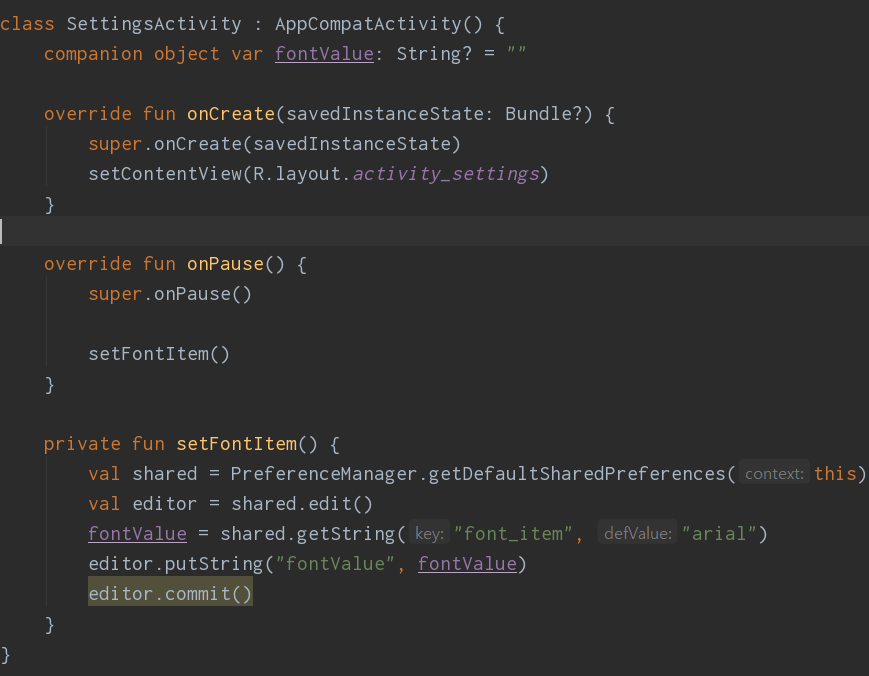Click getDefaultSharedPreferences method name
Viewport: 869px width, 676px height.
576,474
